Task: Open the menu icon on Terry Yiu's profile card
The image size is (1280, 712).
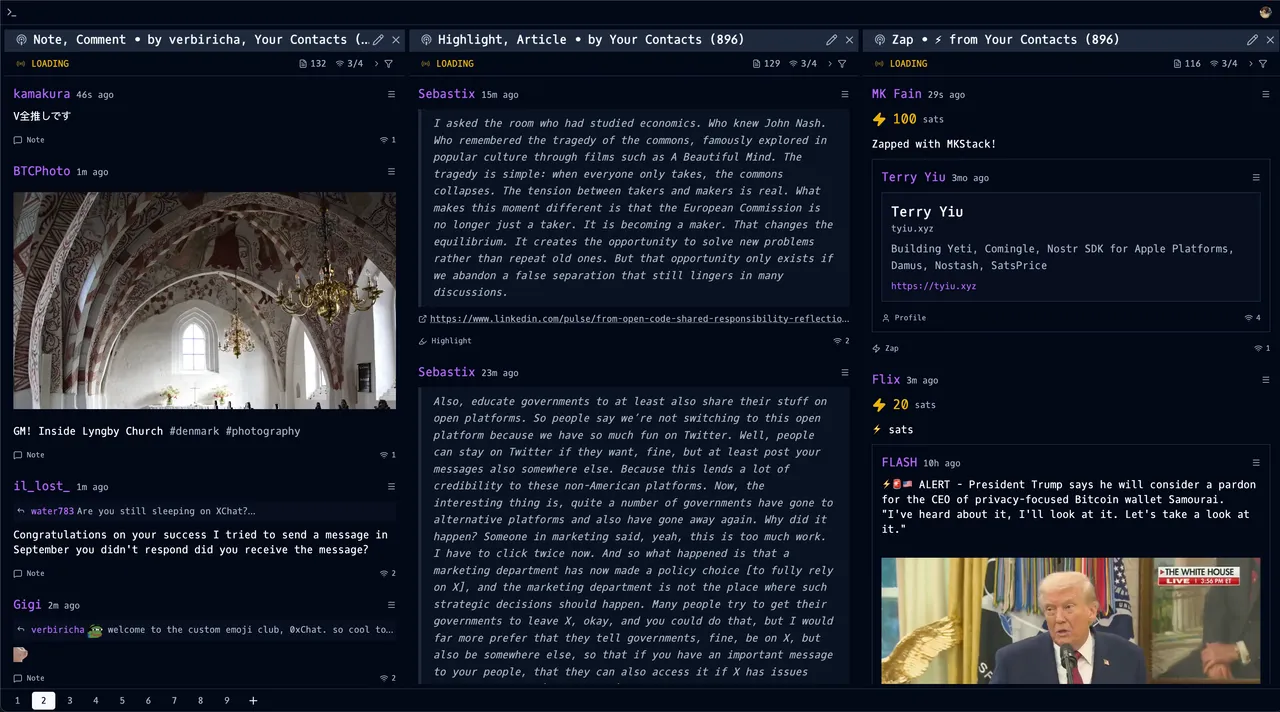Action: (1256, 177)
